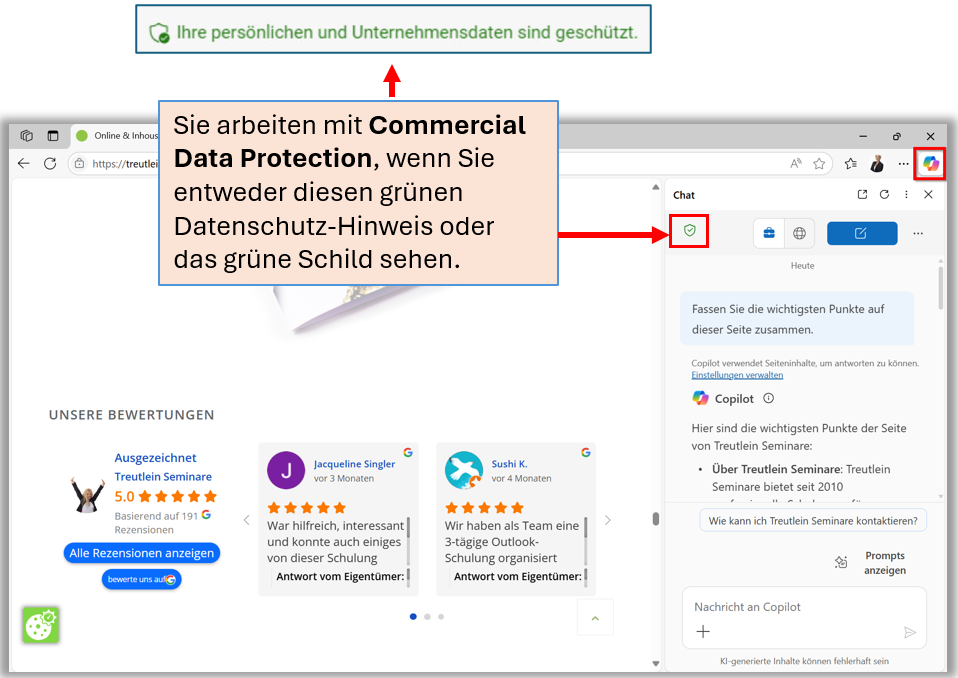Open Copilot chat in a new window
The width and height of the screenshot is (958, 678).
pyautogui.click(x=862, y=194)
